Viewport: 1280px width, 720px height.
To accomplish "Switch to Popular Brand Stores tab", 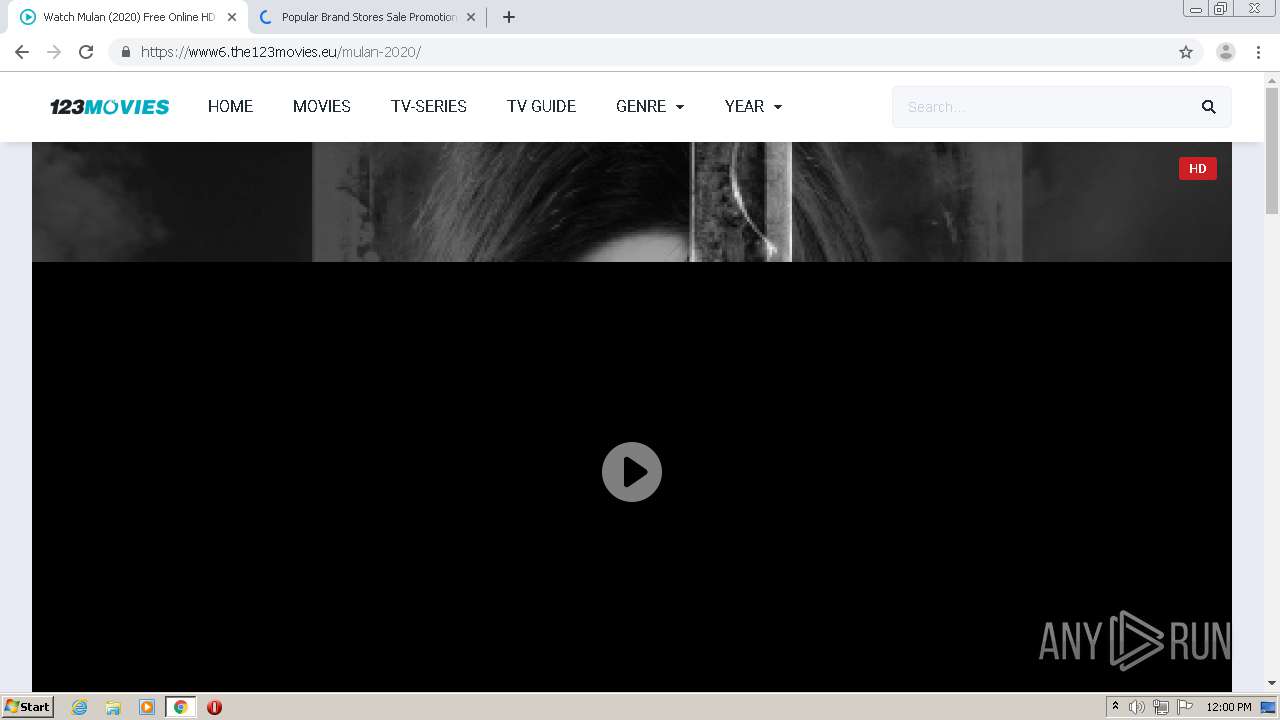I will click(x=368, y=17).
